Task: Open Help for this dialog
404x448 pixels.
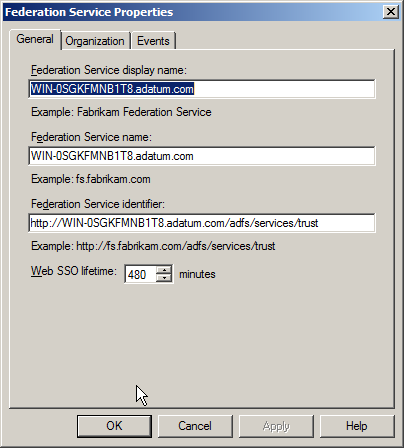Action: coord(357,426)
